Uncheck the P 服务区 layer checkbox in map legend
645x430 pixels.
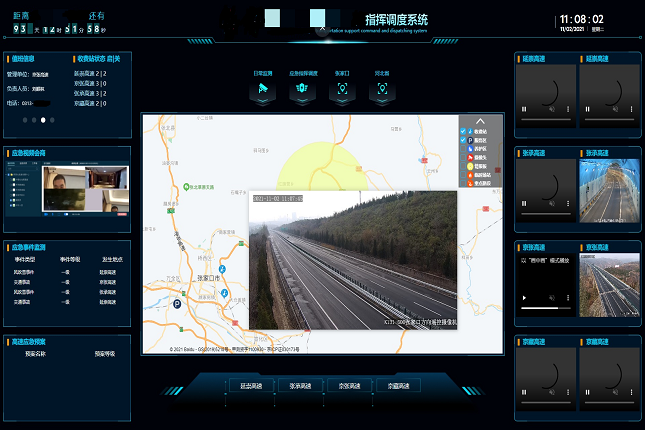point(463,140)
